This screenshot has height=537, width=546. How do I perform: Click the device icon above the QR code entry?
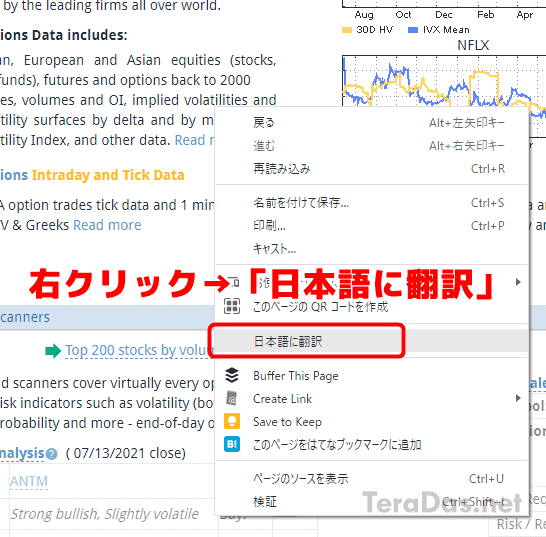(233, 281)
